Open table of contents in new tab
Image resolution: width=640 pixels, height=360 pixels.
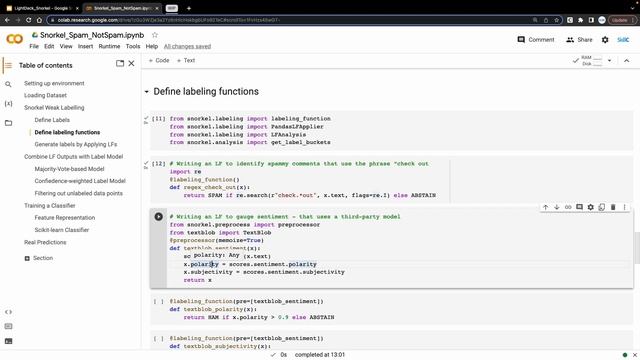120,63
